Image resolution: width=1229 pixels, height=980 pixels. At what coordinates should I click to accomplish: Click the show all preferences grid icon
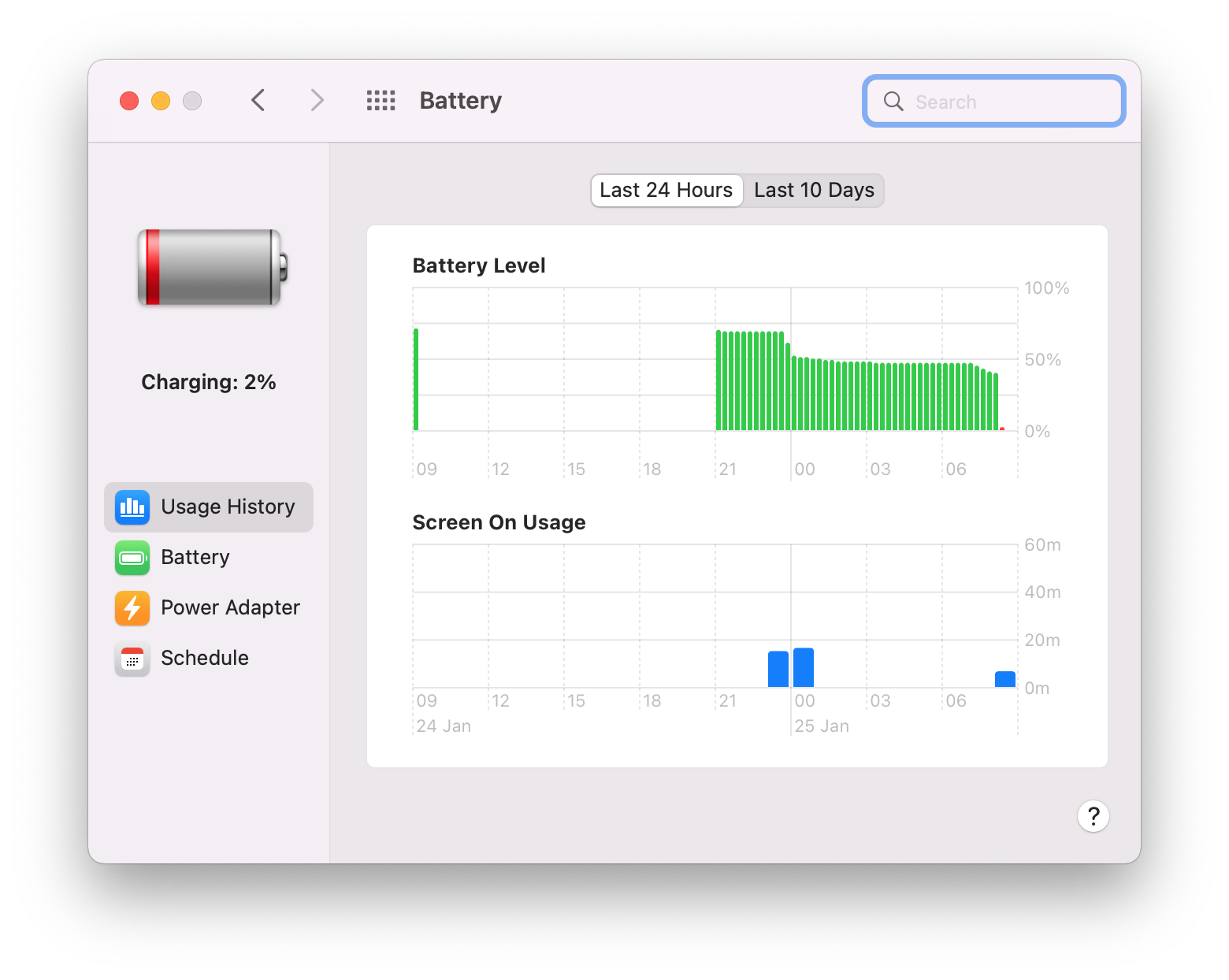click(381, 100)
